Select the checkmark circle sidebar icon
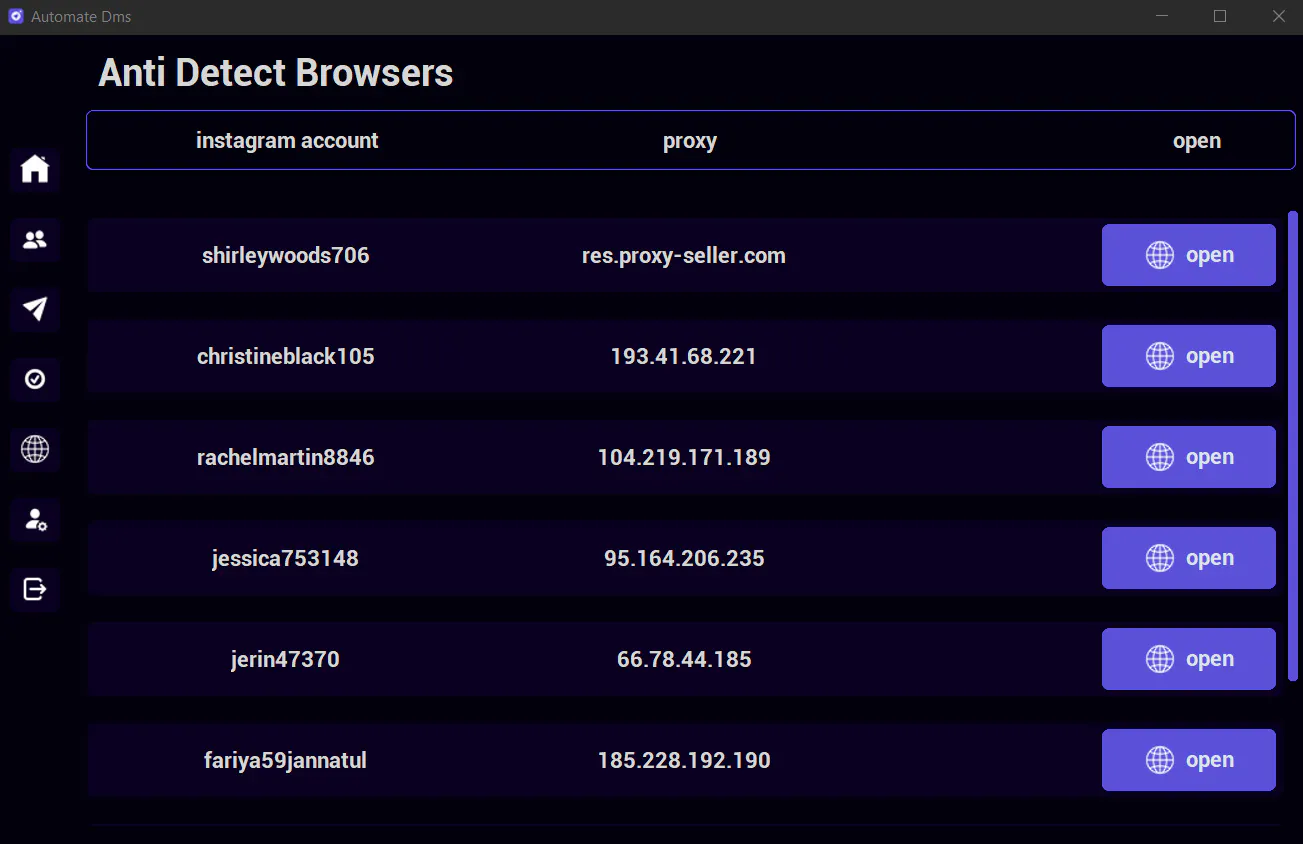This screenshot has width=1303, height=844. pyautogui.click(x=35, y=379)
